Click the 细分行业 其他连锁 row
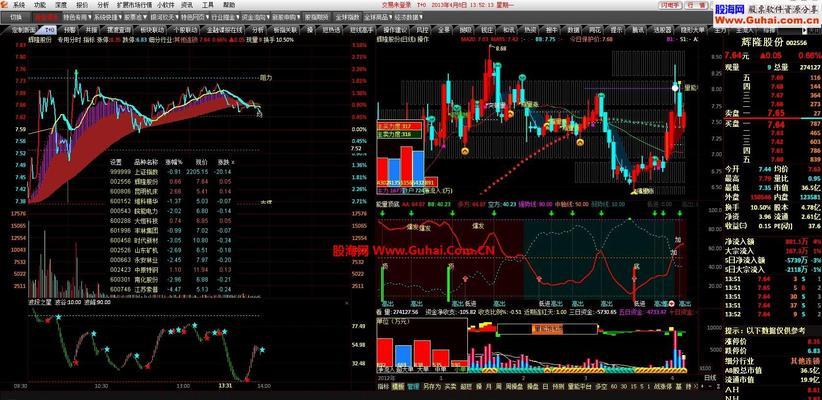Screen dimensions: 822x400 (772, 361)
